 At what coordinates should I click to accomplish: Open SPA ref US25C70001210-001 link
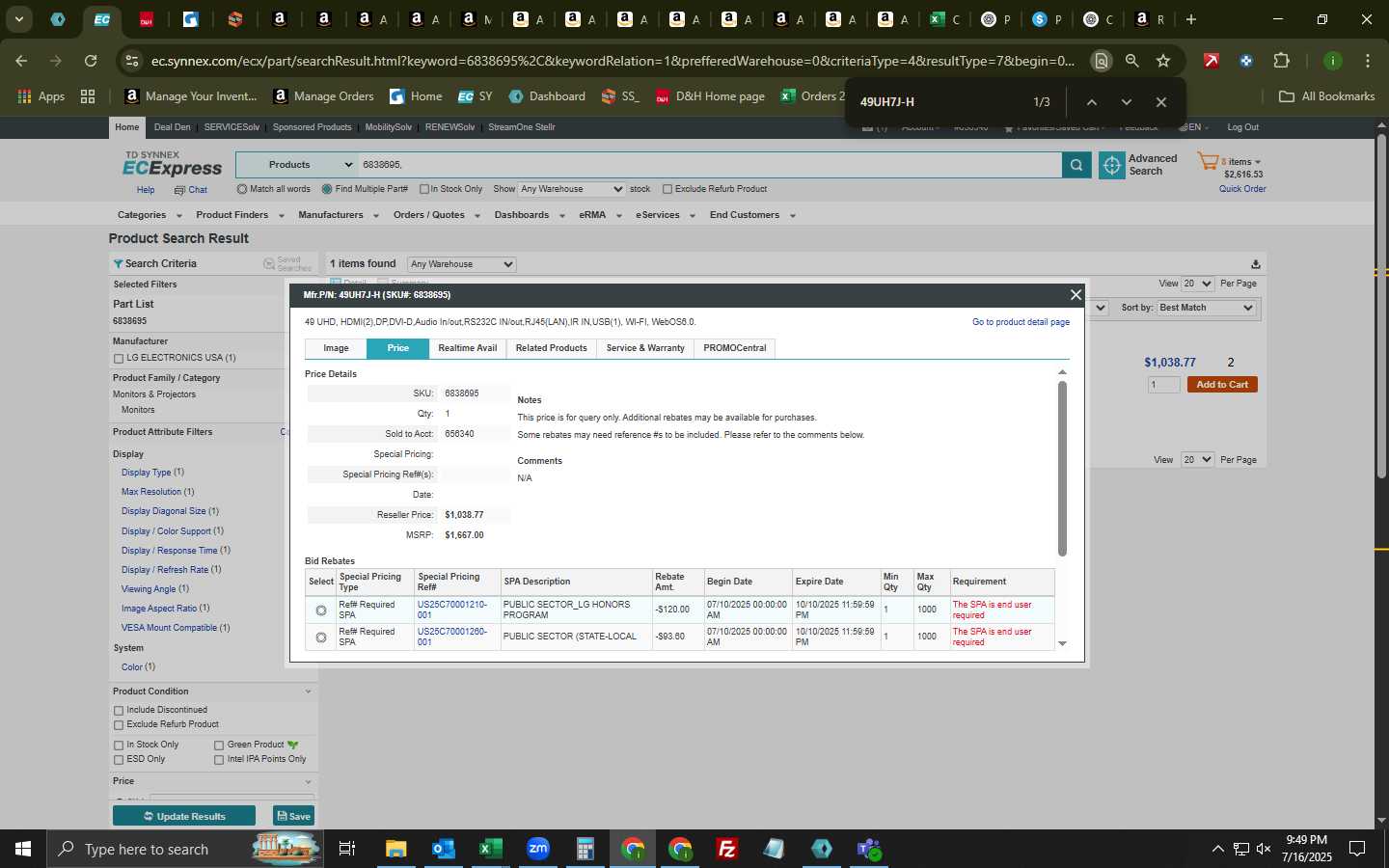(451, 610)
